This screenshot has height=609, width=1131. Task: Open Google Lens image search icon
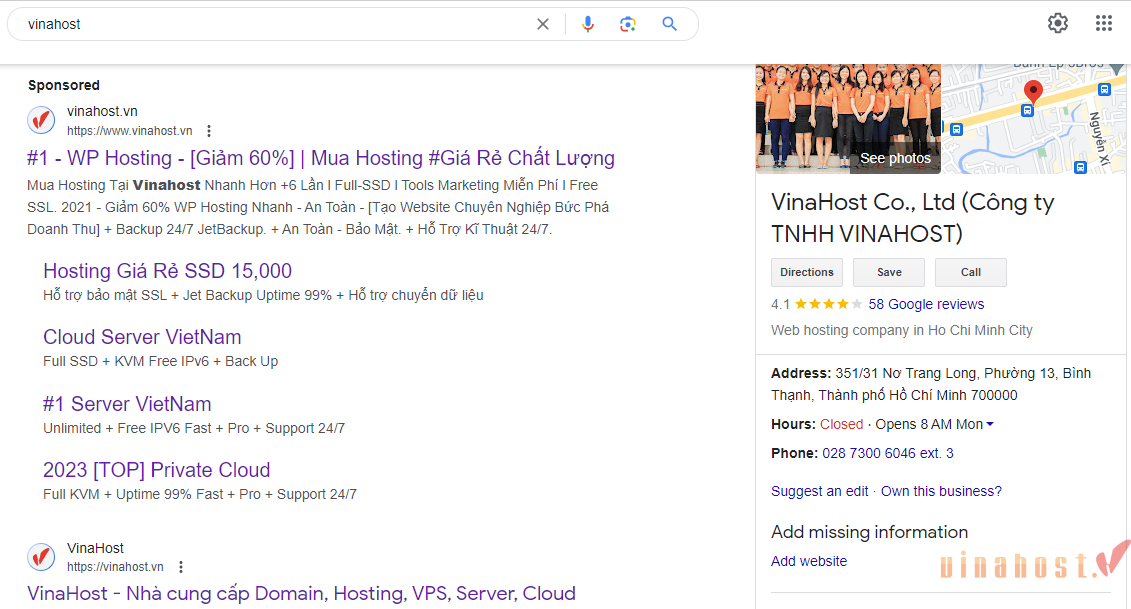tap(628, 25)
